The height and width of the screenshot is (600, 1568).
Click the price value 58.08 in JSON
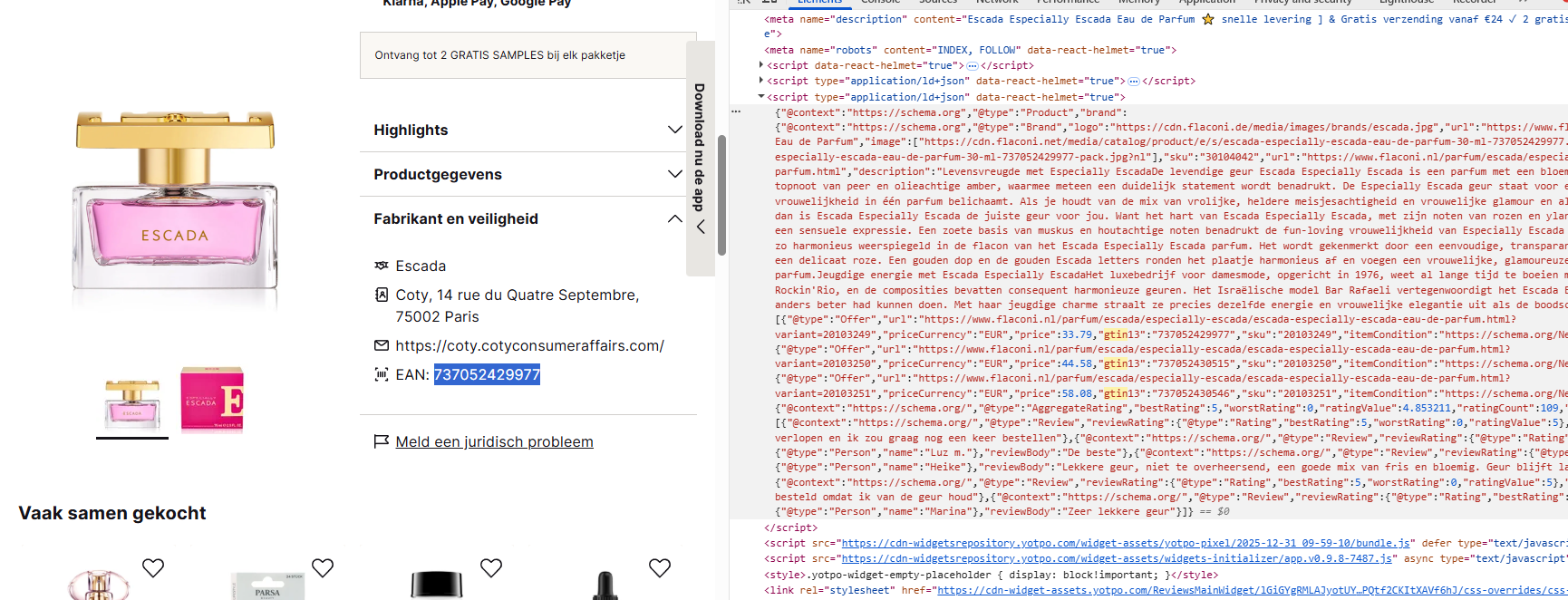click(x=1077, y=393)
